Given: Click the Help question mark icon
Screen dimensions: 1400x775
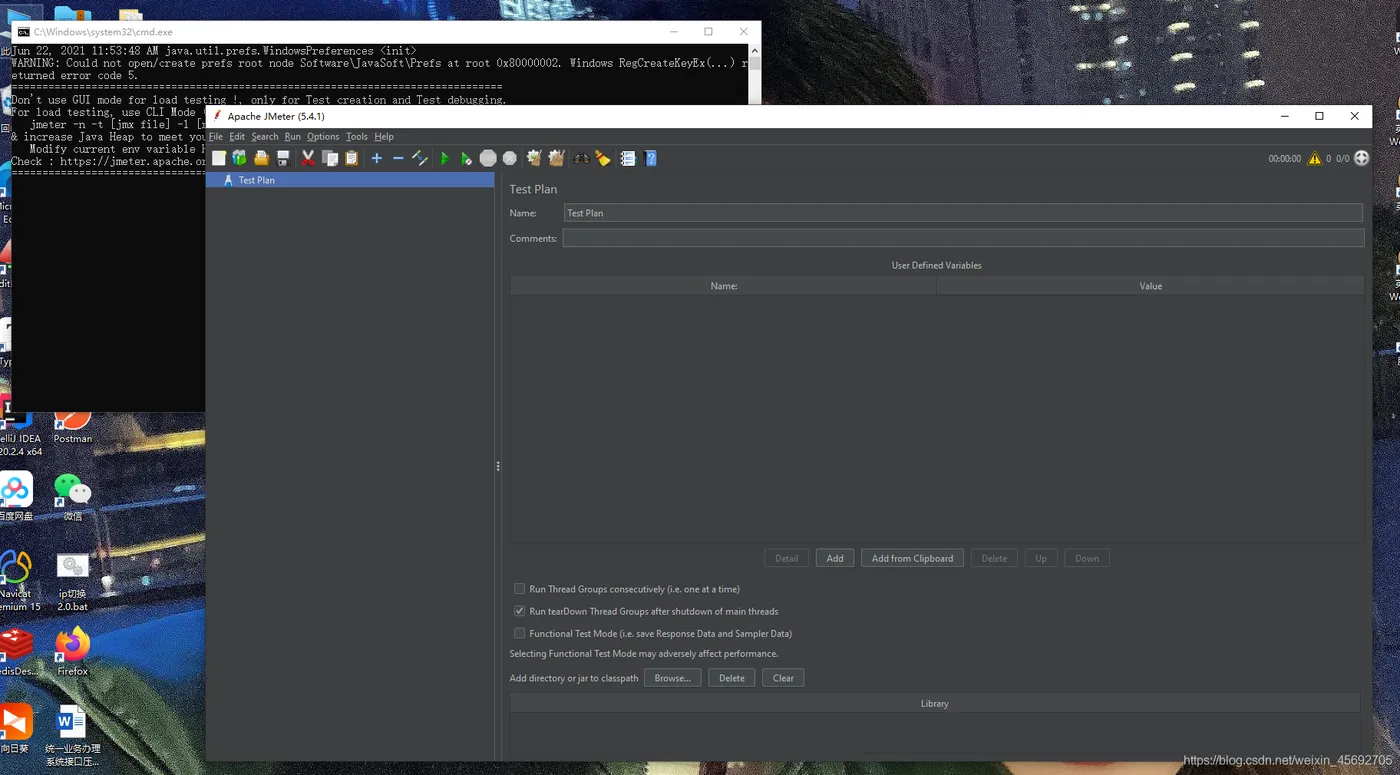Looking at the screenshot, I should [651, 158].
